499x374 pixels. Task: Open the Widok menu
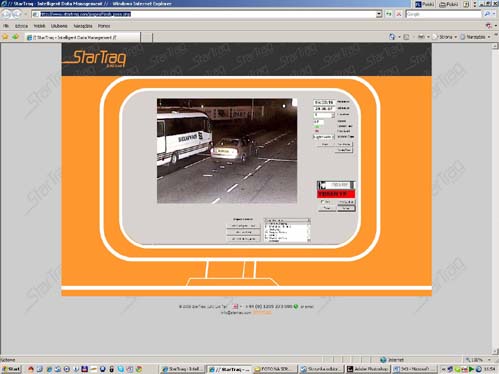click(x=39, y=26)
